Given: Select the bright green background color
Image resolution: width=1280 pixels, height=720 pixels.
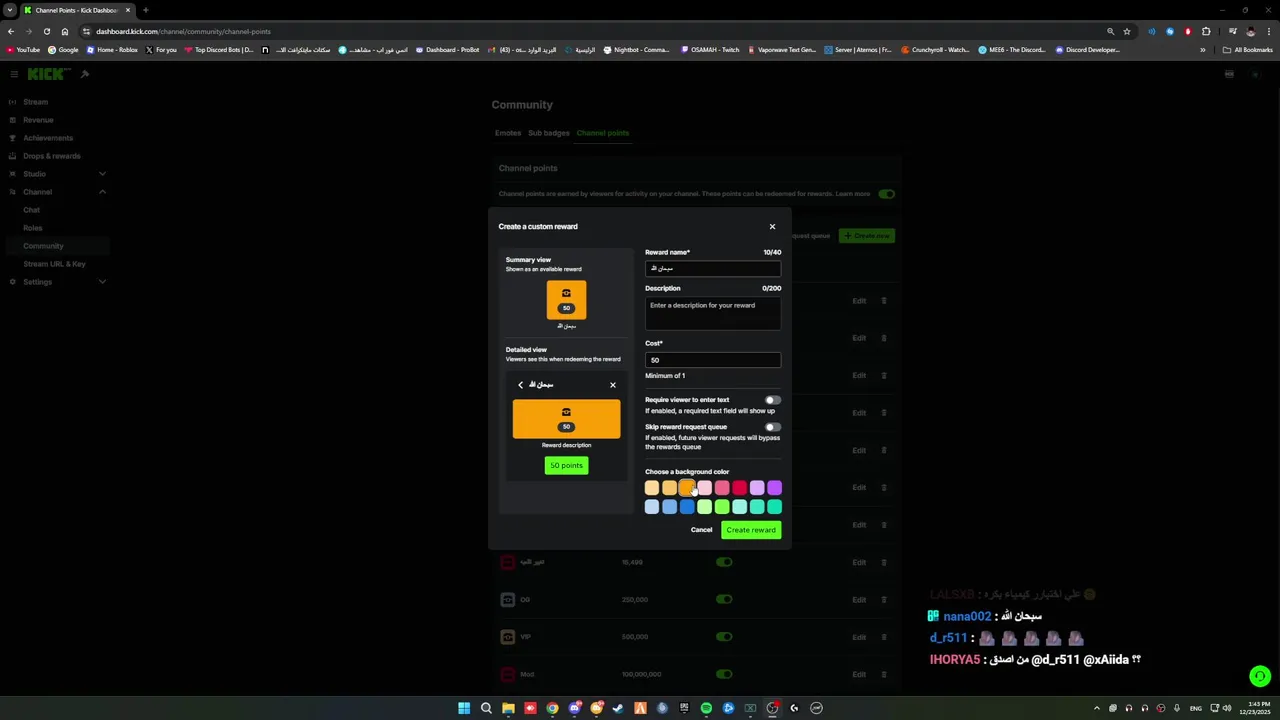Looking at the screenshot, I should coord(722,507).
